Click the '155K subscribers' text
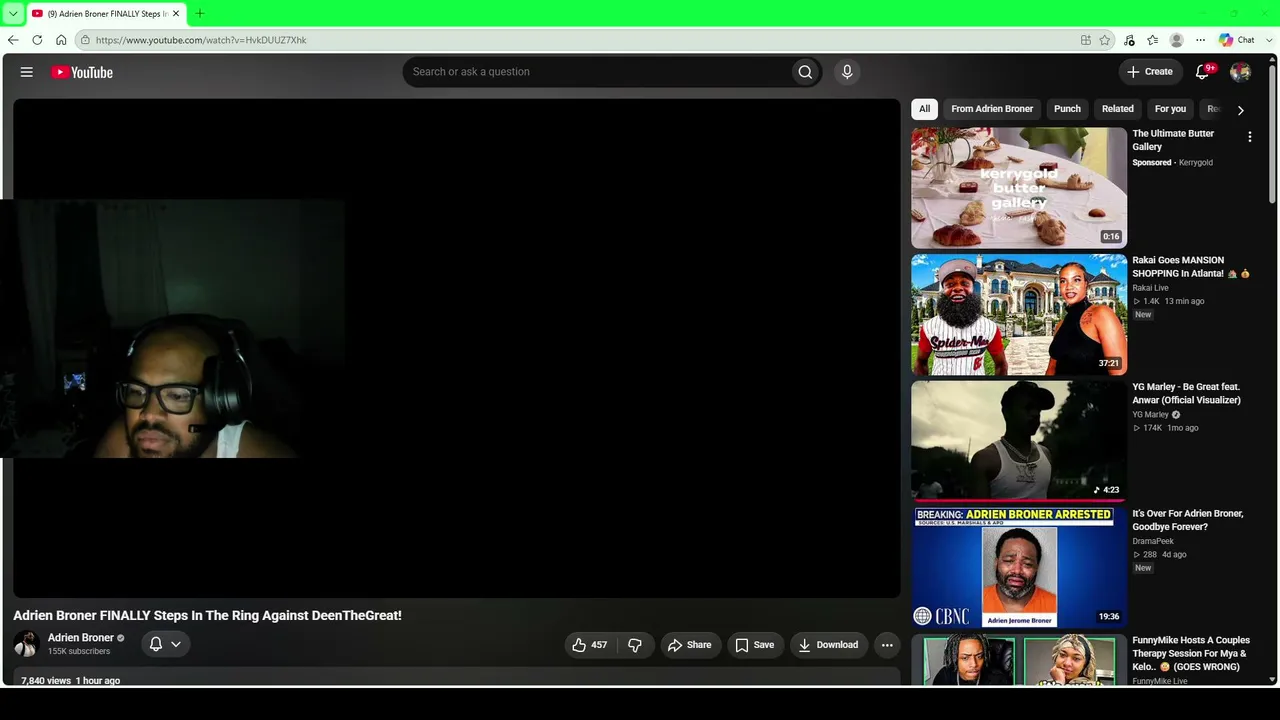This screenshot has height=720, width=1280. click(x=79, y=652)
